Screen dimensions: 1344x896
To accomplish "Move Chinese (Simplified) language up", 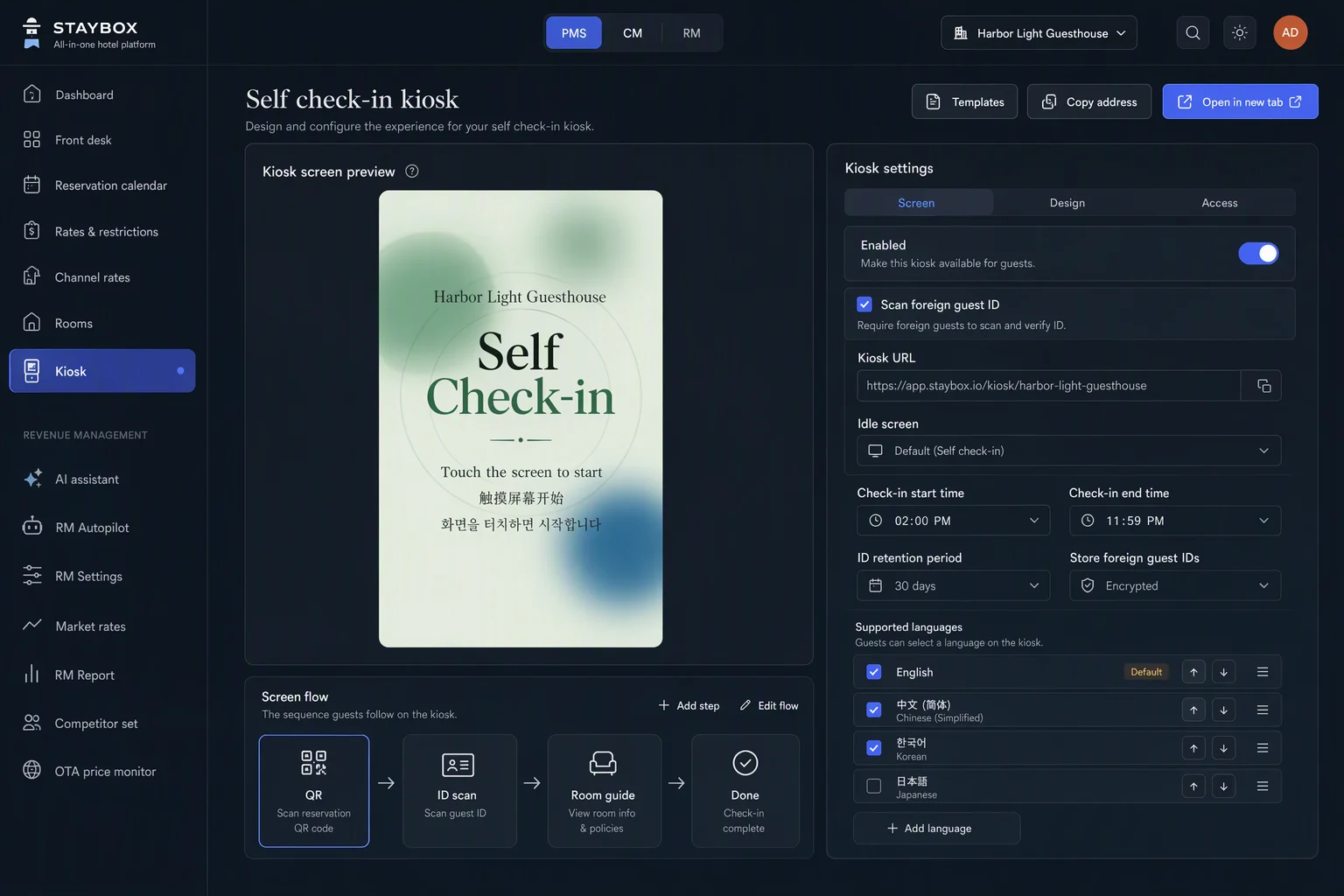I will pos(1193,710).
